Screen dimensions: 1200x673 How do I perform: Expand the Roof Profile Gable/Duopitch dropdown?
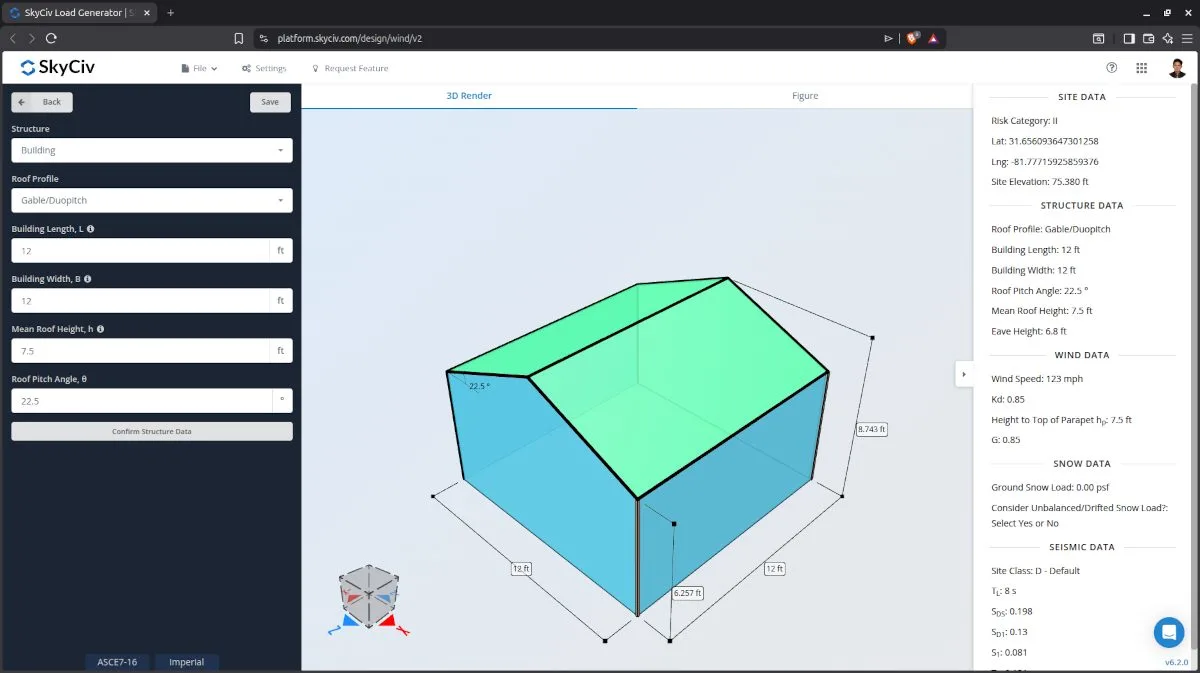point(151,200)
